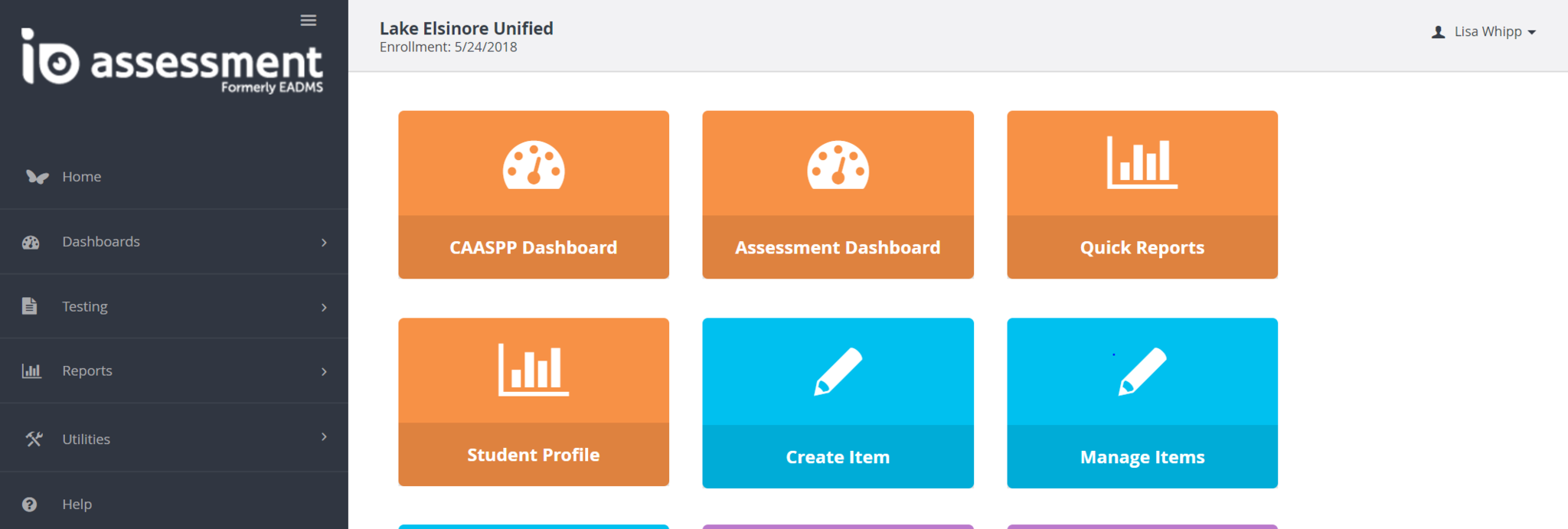
Task: Click the bar chart icon on Student Profile
Action: coord(534,370)
